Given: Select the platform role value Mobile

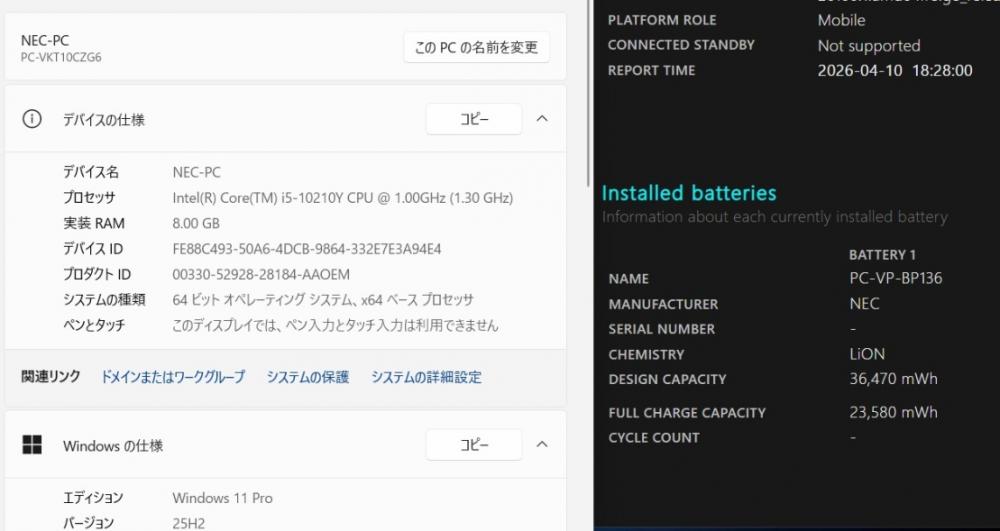Looking at the screenshot, I should 841,20.
